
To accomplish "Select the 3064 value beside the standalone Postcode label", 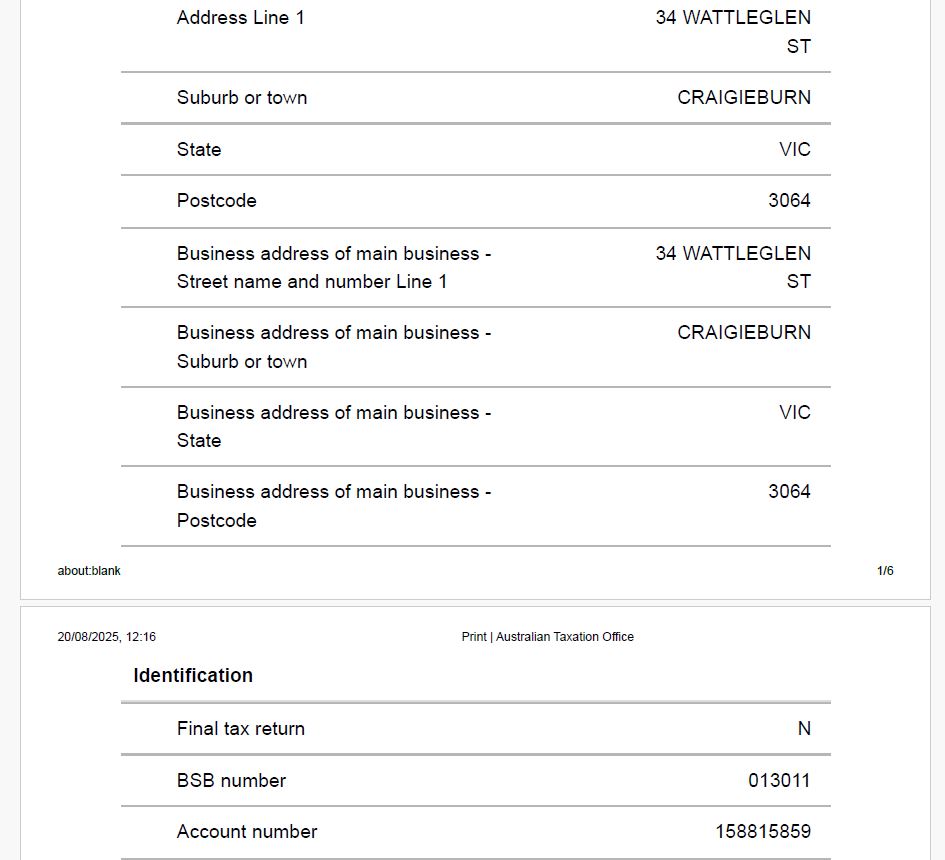I will pyautogui.click(x=789, y=200).
